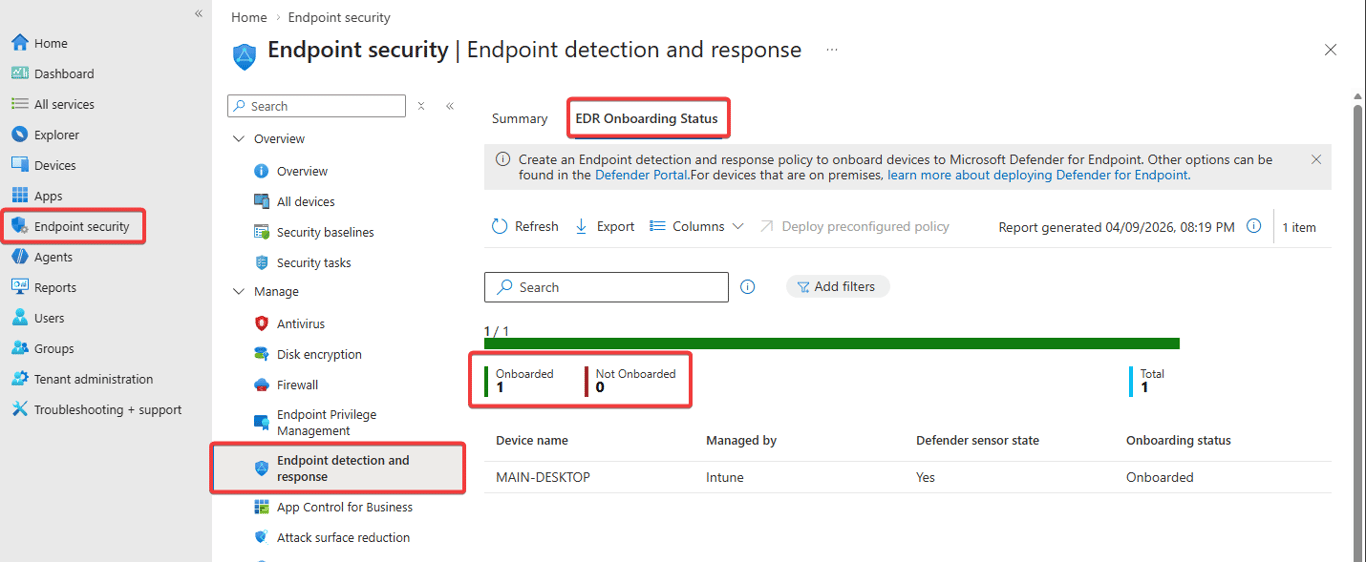Screen dimensions: 1366x562
Task: Collapse the blade menu double chevron
Action: [450, 106]
